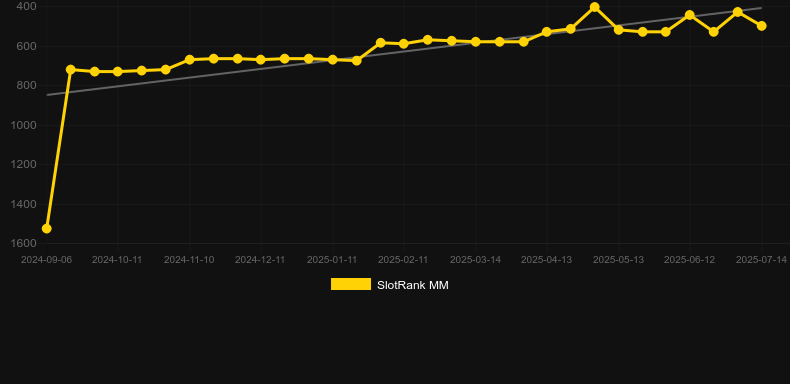Select the data point above 2025-04-13
Image resolution: width=790 pixels, height=384 pixels.
[547, 32]
